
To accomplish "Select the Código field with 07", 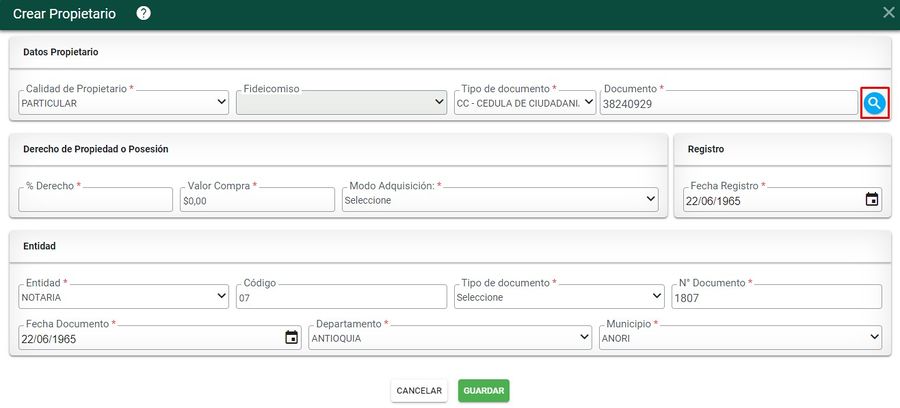I will point(341,297).
